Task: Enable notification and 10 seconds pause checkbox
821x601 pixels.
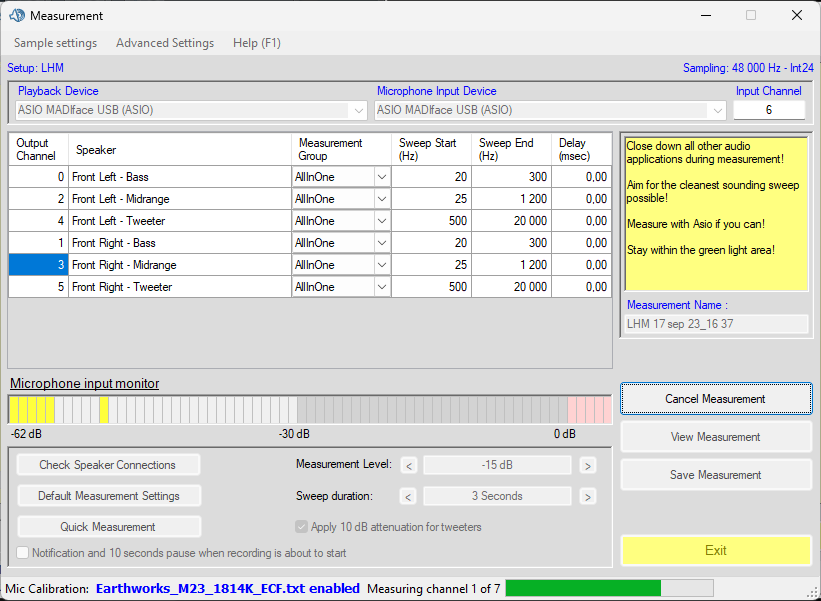Action: 23,553
